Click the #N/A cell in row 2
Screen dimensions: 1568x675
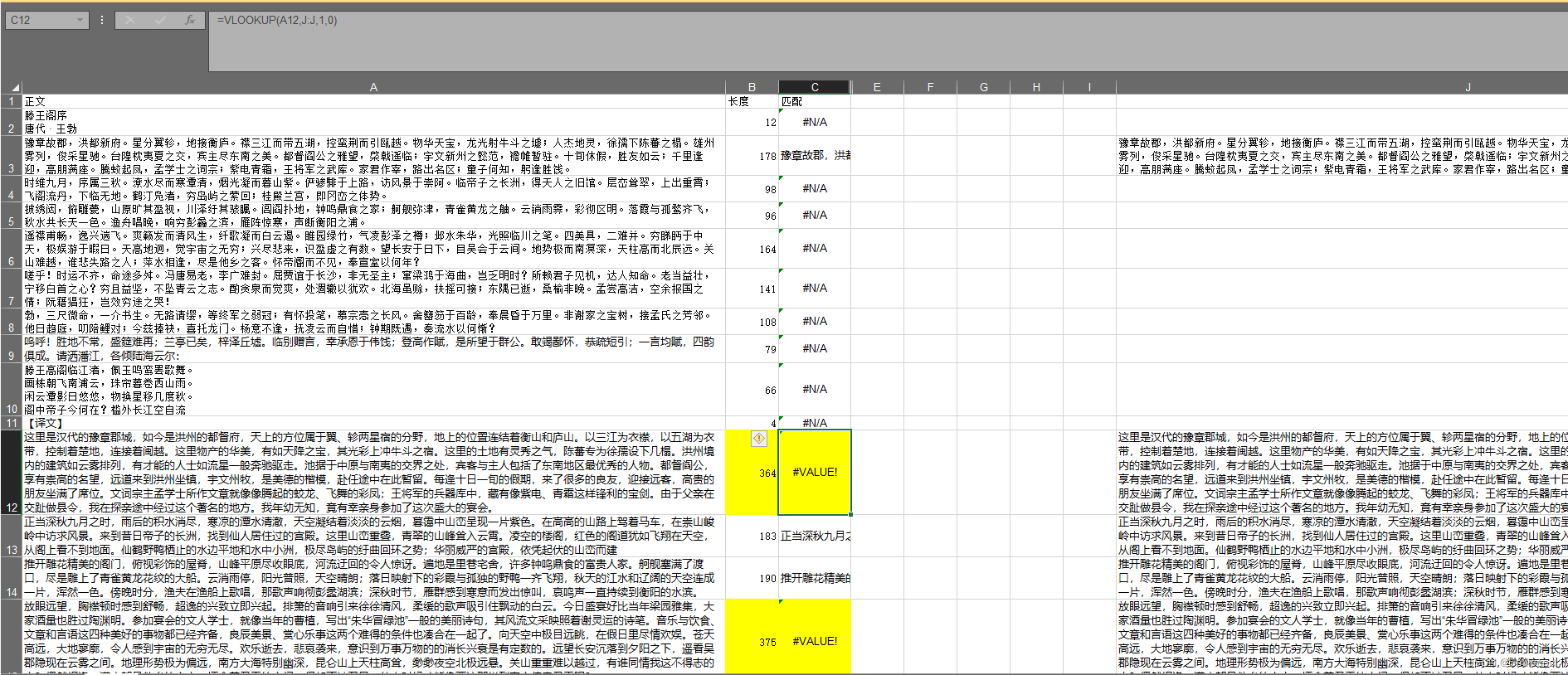[x=815, y=122]
